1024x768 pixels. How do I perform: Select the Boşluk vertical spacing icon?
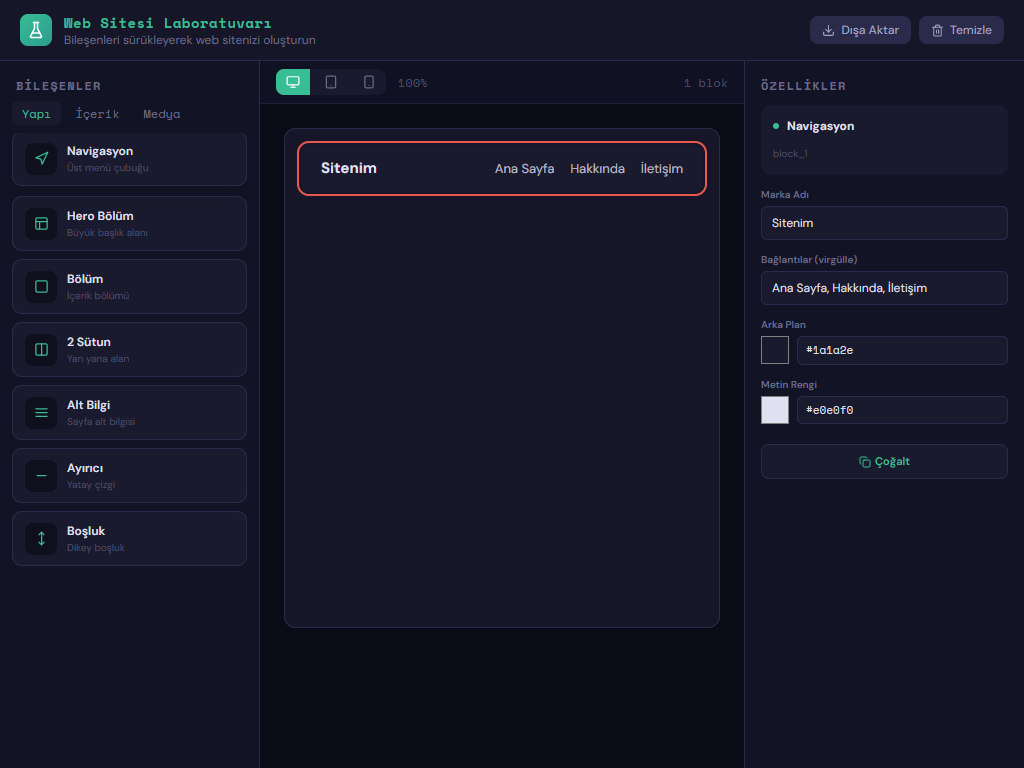(x=41, y=539)
